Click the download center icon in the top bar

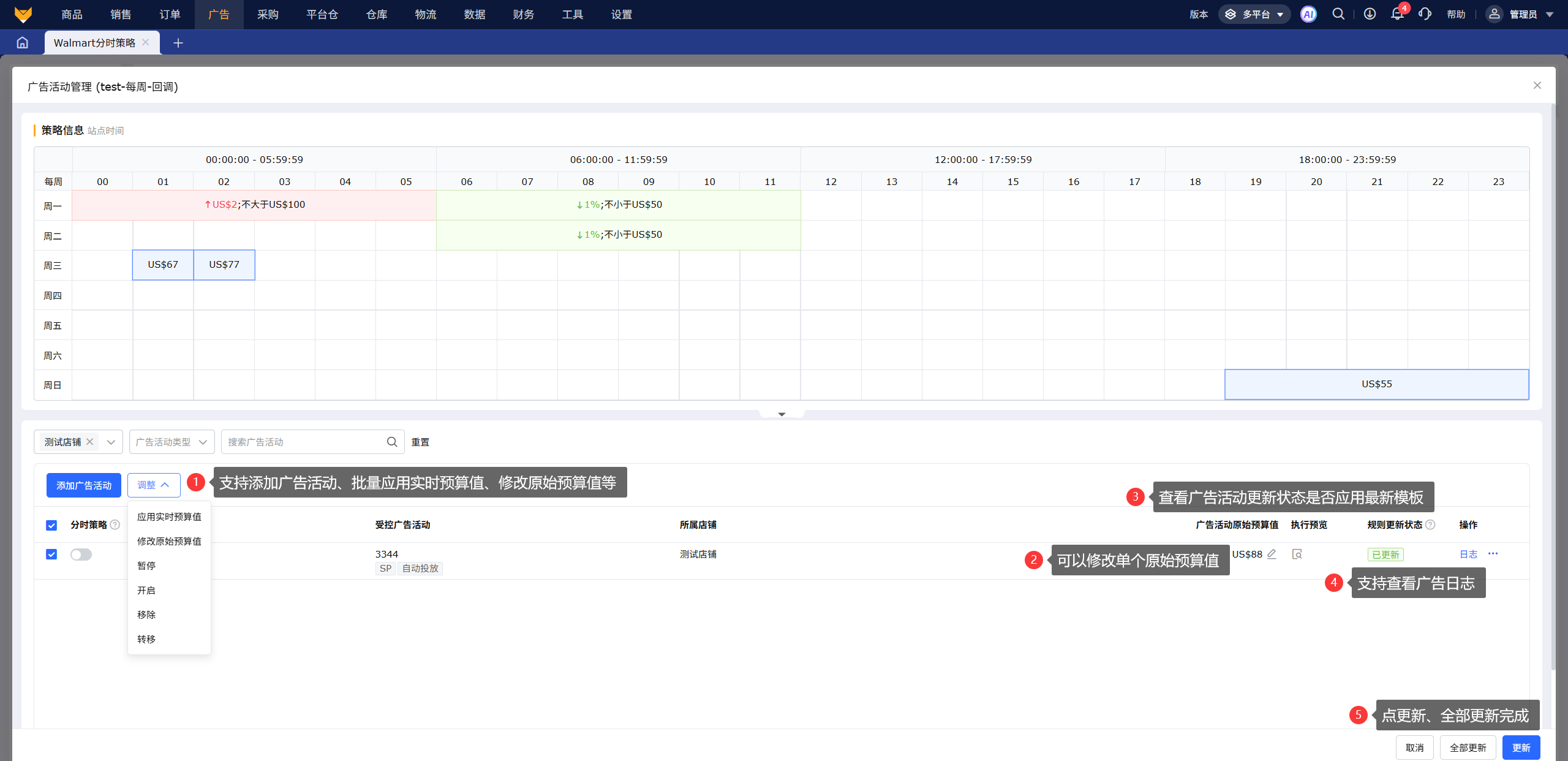click(x=1370, y=14)
